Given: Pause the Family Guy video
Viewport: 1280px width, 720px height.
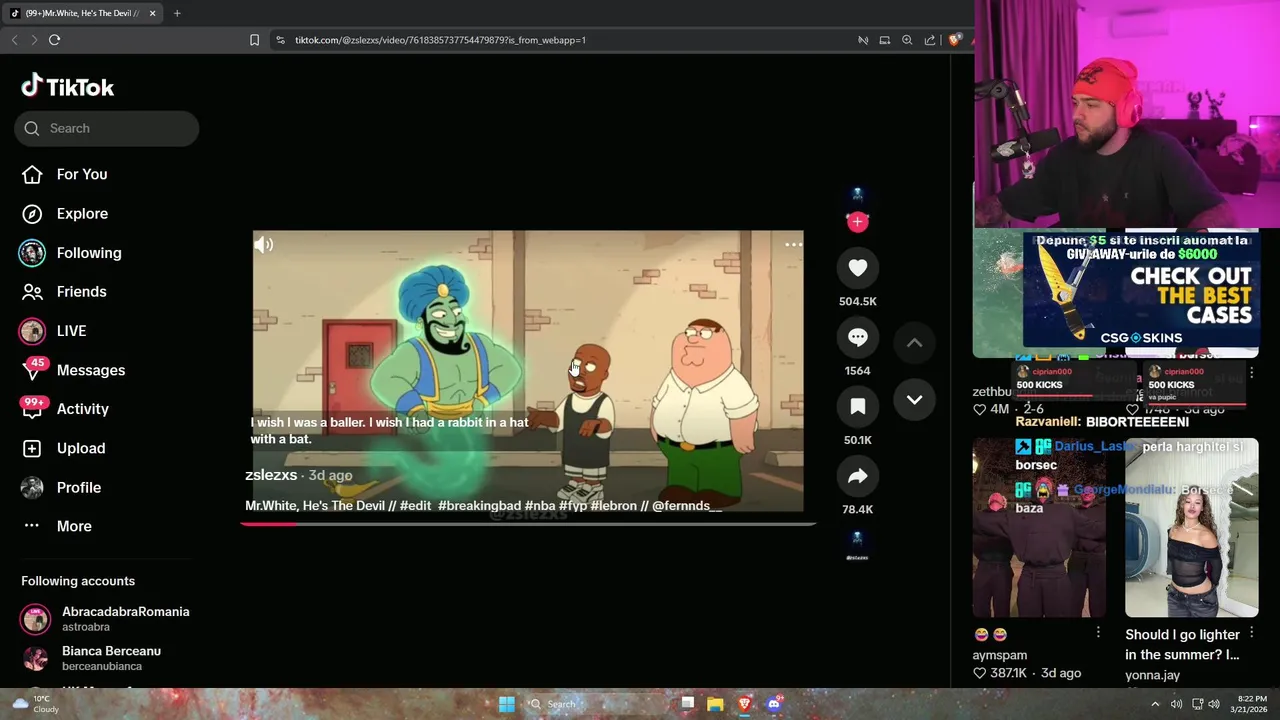Looking at the screenshot, I should pos(527,371).
